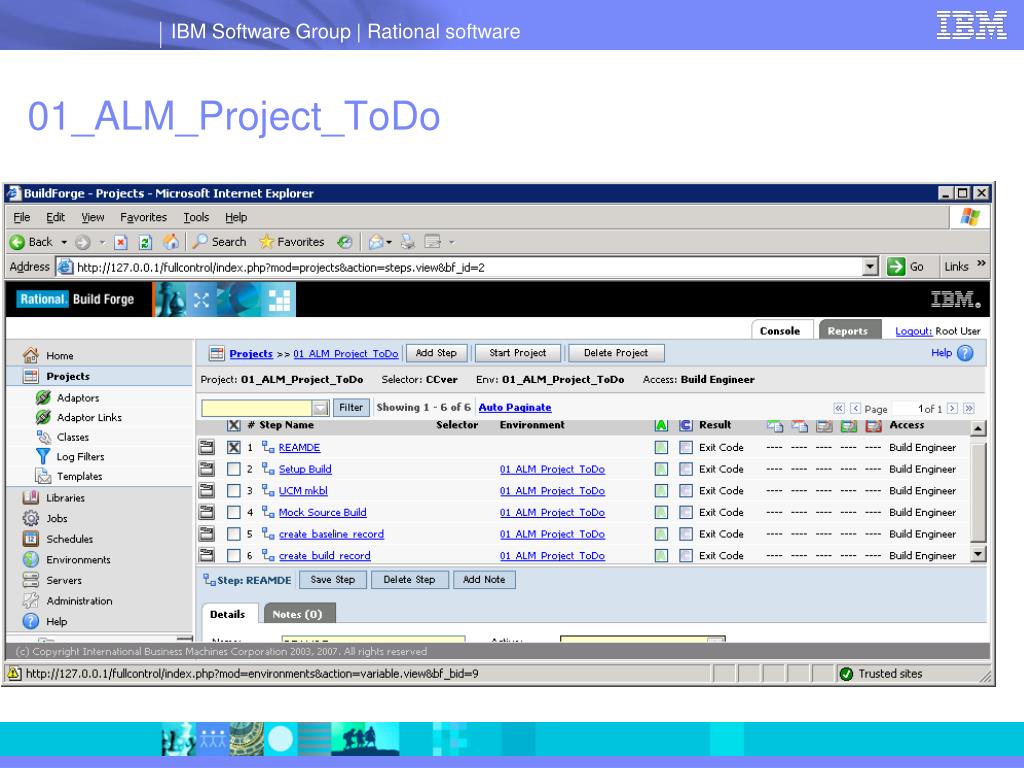1024x768 pixels.
Task: Open Classes in sidebar
Action: [x=72, y=437]
